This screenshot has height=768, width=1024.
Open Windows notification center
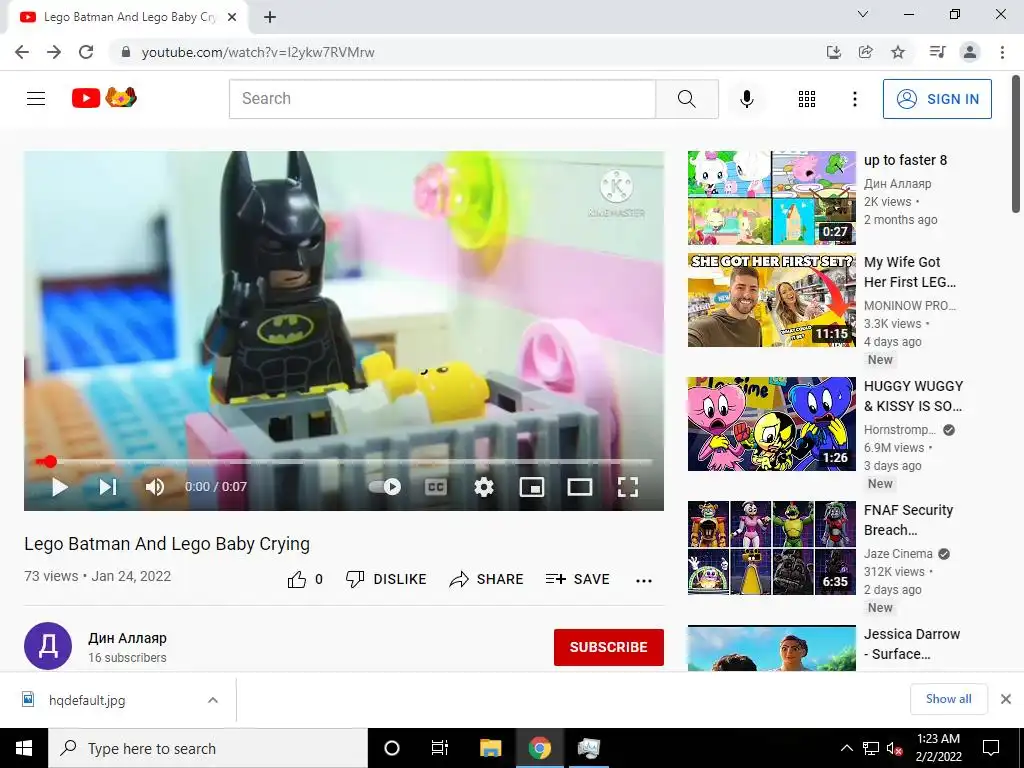(x=991, y=748)
